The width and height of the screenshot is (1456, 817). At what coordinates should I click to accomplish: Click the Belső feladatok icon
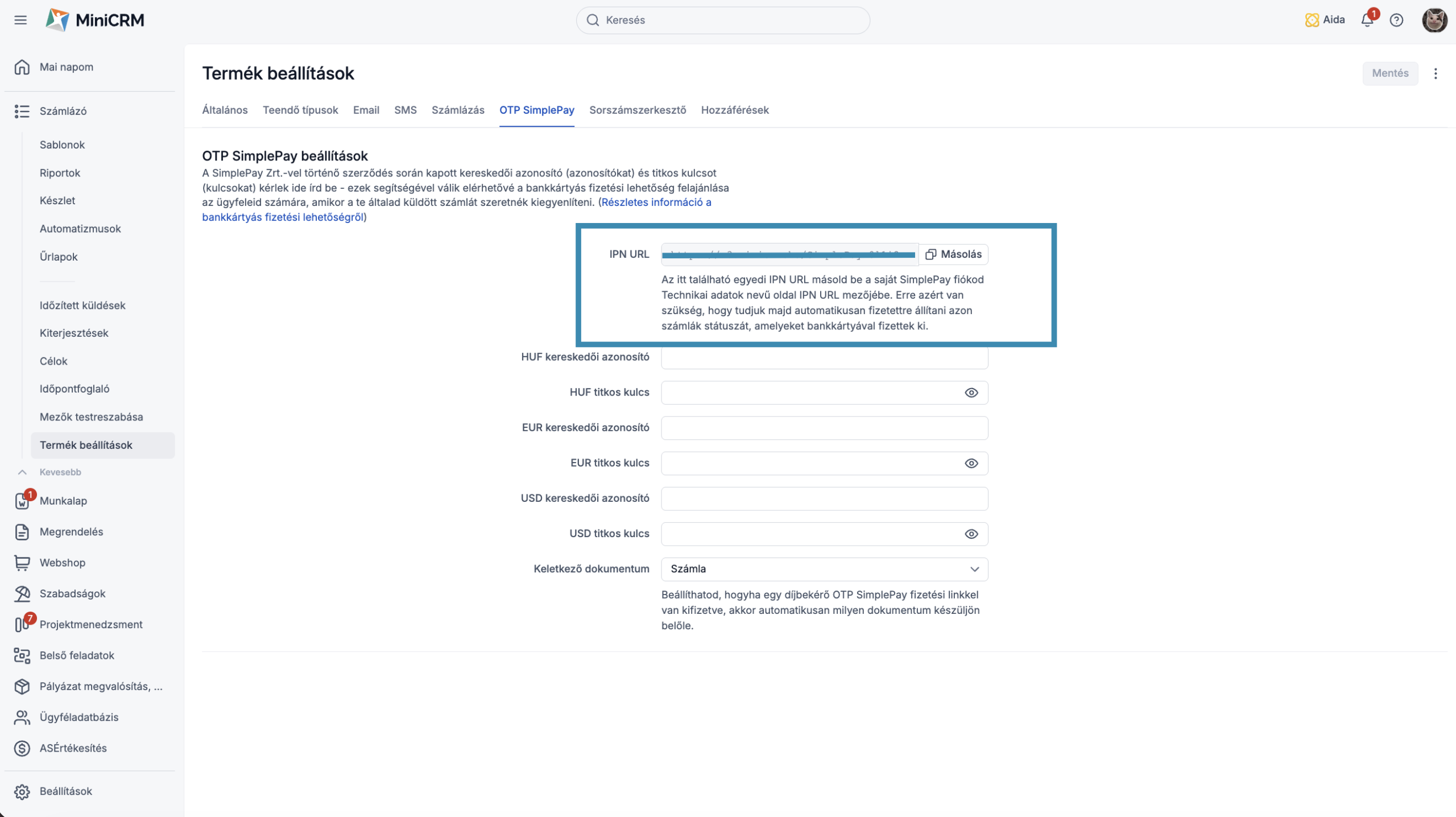click(x=22, y=655)
